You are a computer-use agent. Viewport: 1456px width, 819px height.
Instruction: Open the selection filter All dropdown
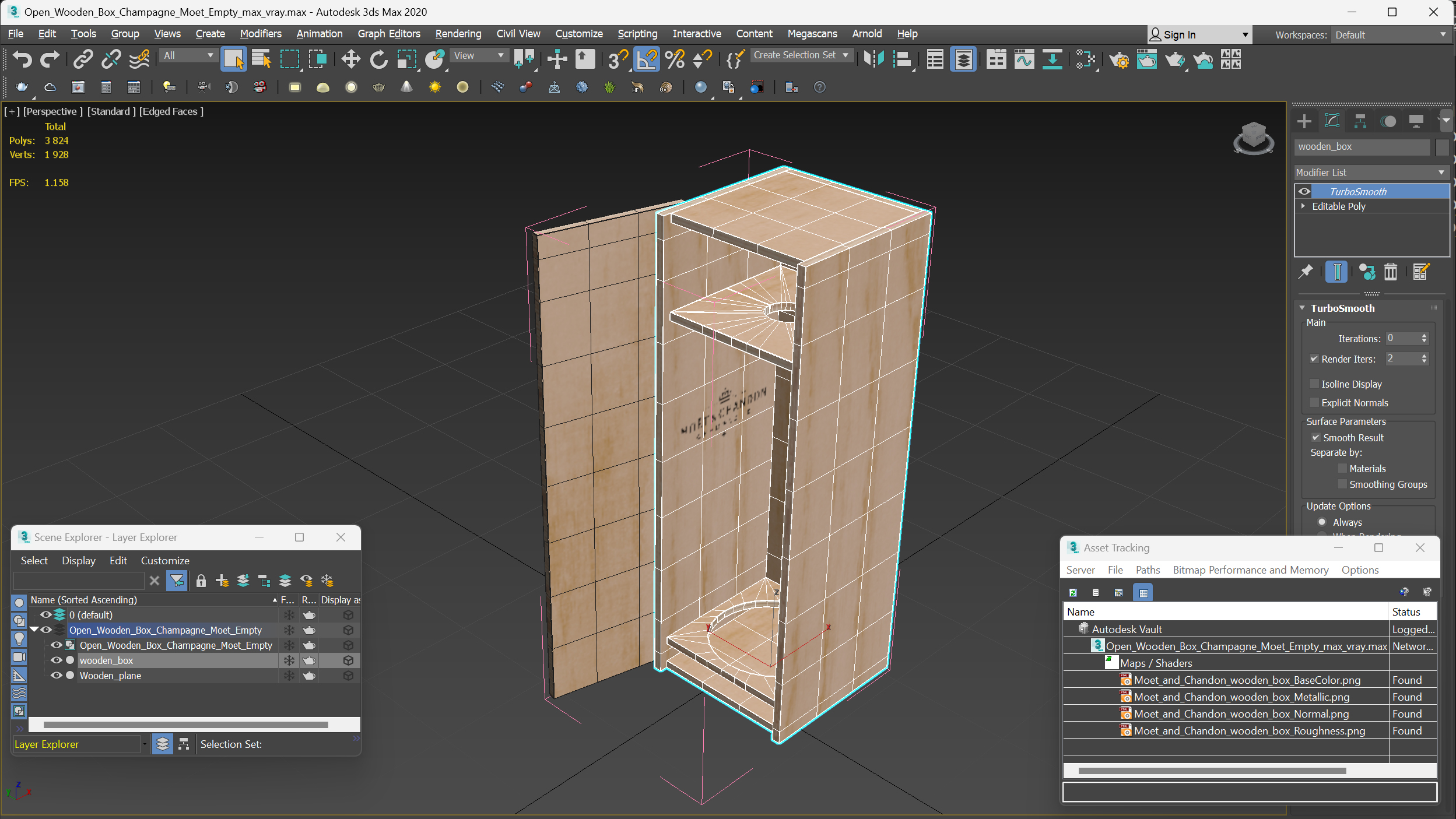point(188,55)
